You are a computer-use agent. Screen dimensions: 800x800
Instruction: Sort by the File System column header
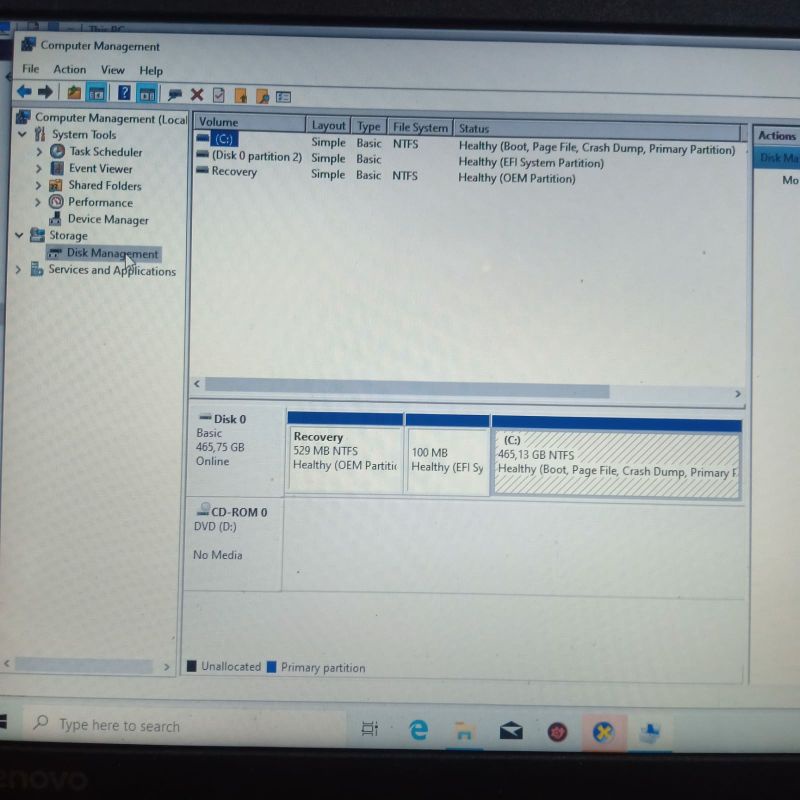pyautogui.click(x=420, y=128)
